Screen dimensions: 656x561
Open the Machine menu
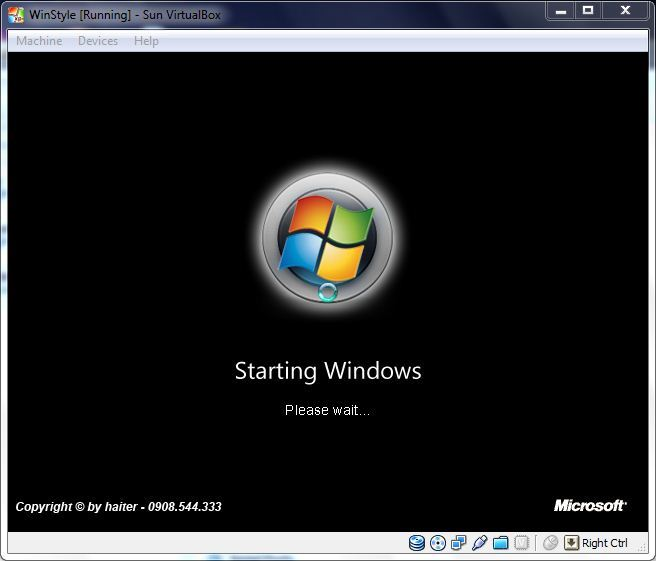39,41
